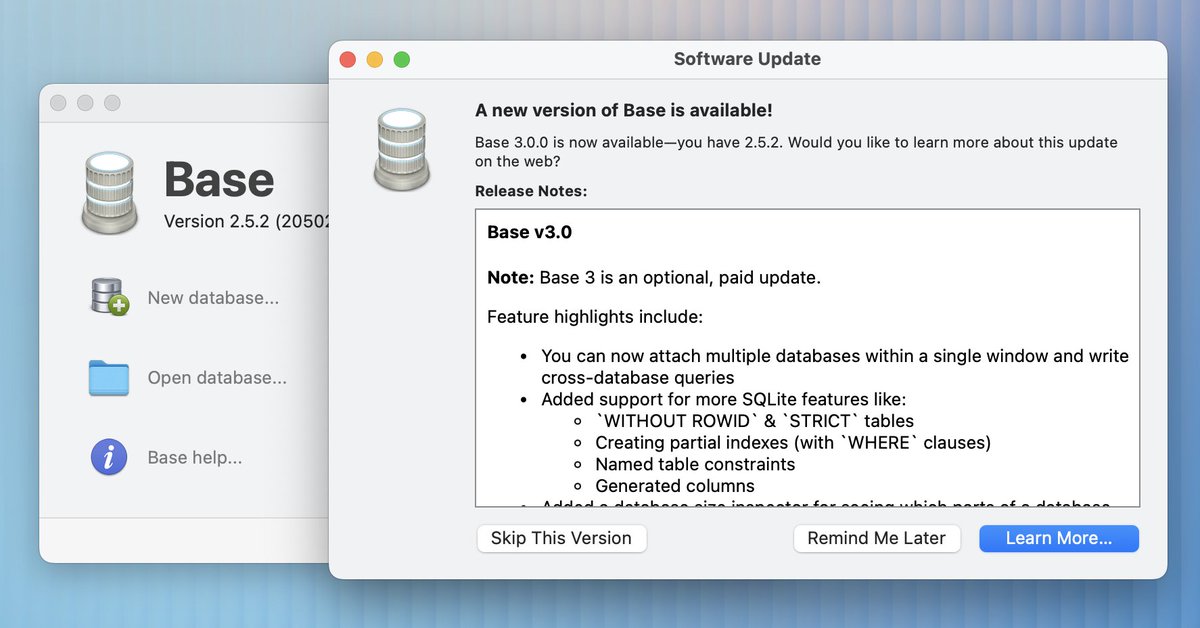Open Learn More about the update
This screenshot has height=628, width=1200.
point(1059,538)
